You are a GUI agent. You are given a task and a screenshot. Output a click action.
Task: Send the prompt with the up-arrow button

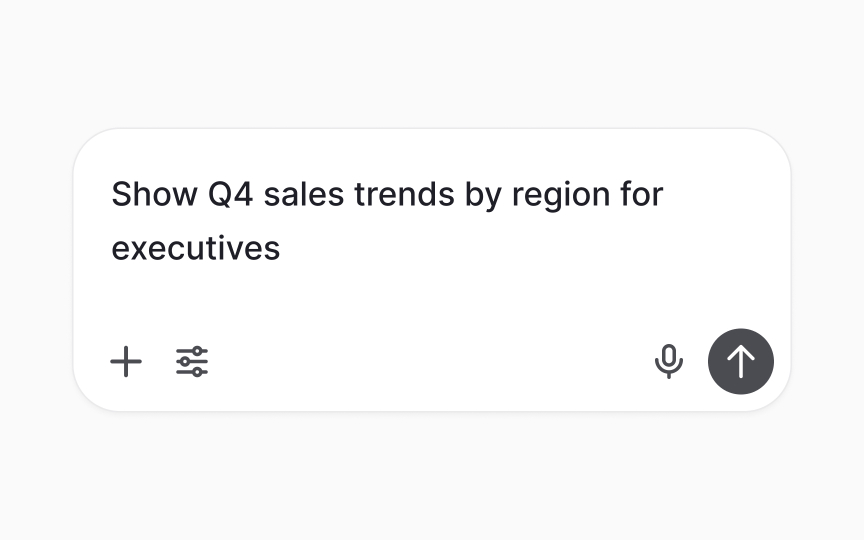(741, 361)
